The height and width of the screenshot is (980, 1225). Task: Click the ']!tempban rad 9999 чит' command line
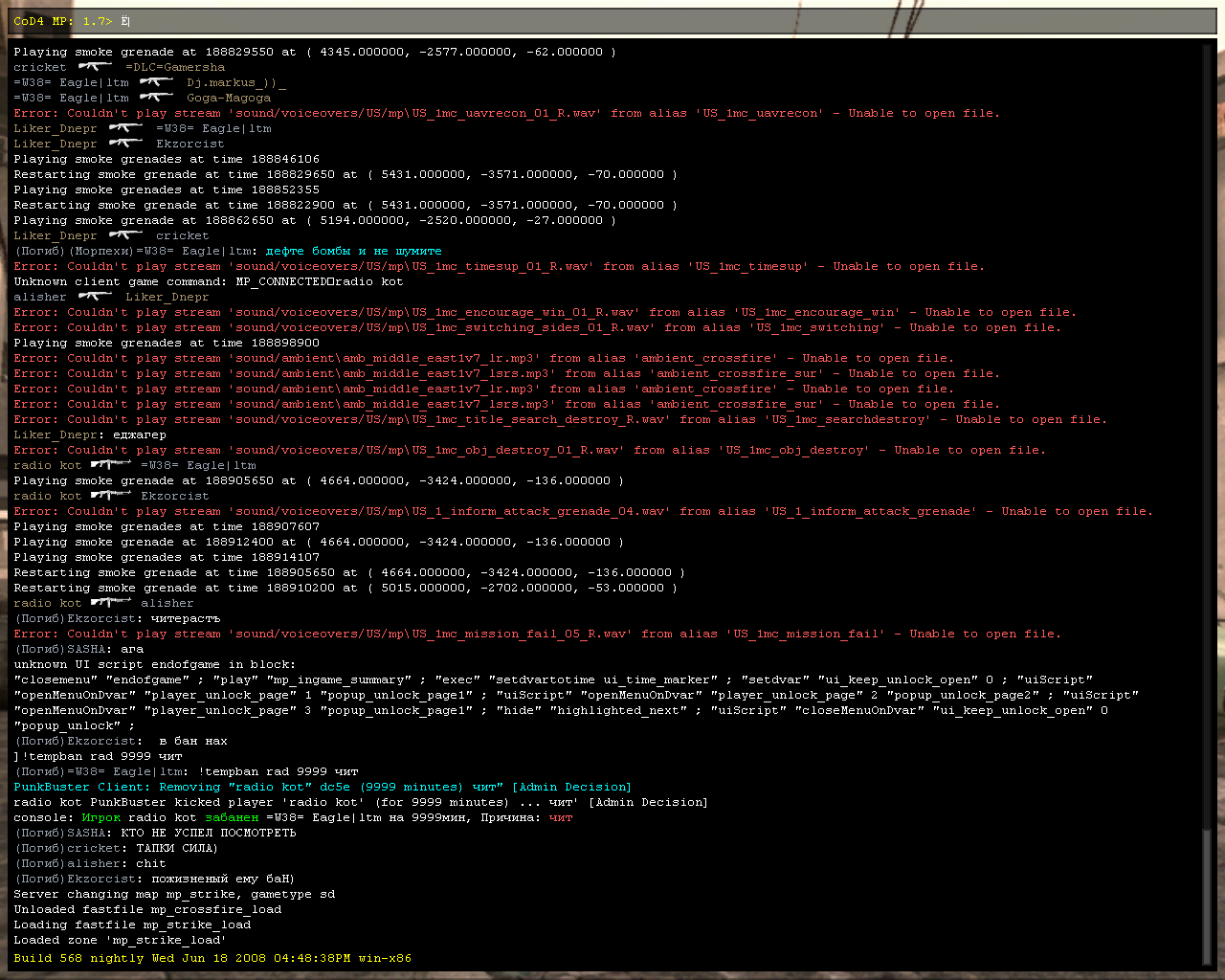pyautogui.click(x=98, y=756)
